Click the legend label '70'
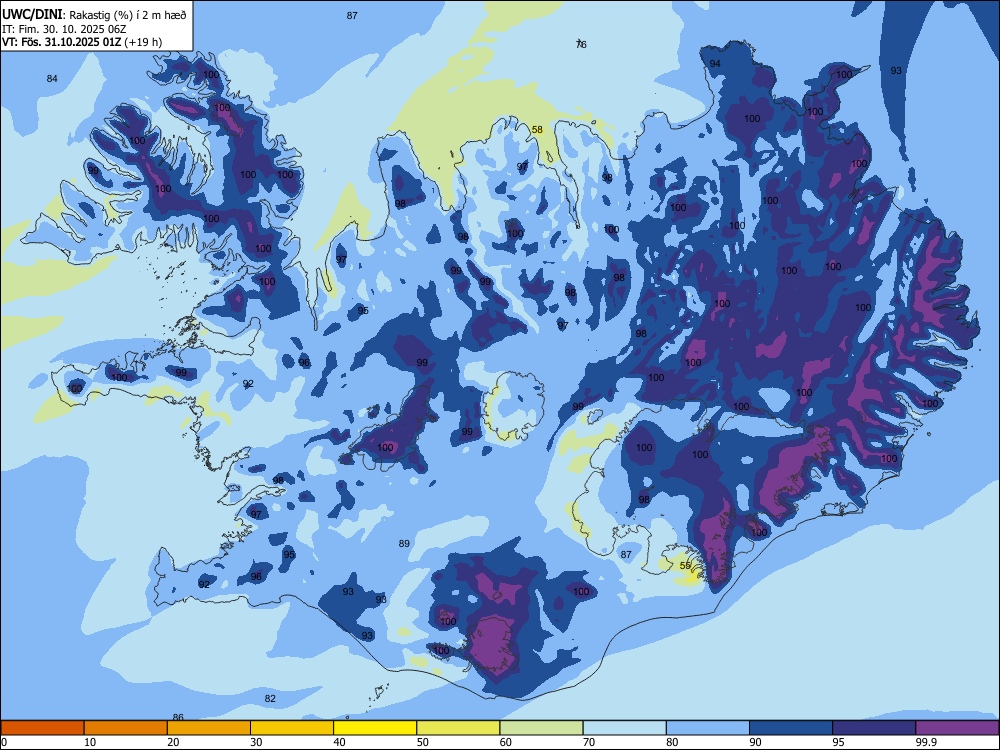The image size is (1000, 750). click(589, 742)
